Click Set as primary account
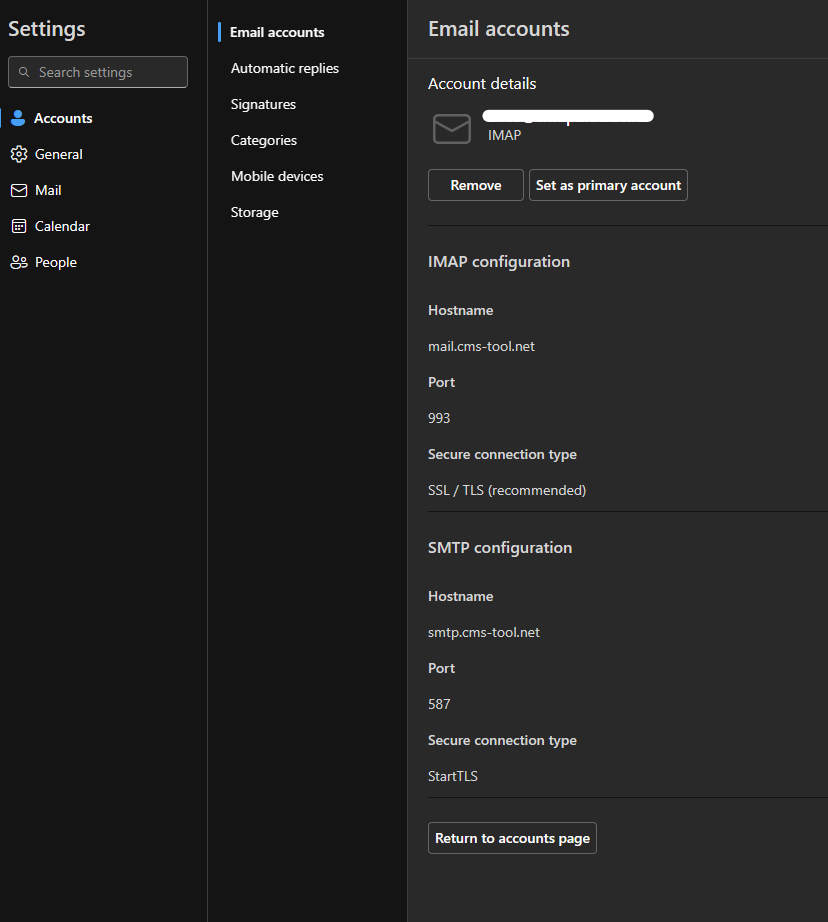This screenshot has width=828, height=922. (608, 185)
